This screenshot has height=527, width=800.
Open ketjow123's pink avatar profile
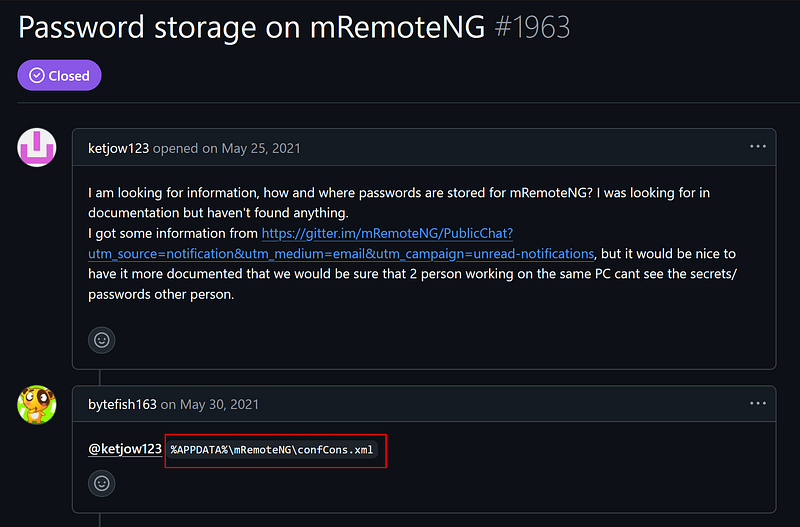click(x=37, y=148)
